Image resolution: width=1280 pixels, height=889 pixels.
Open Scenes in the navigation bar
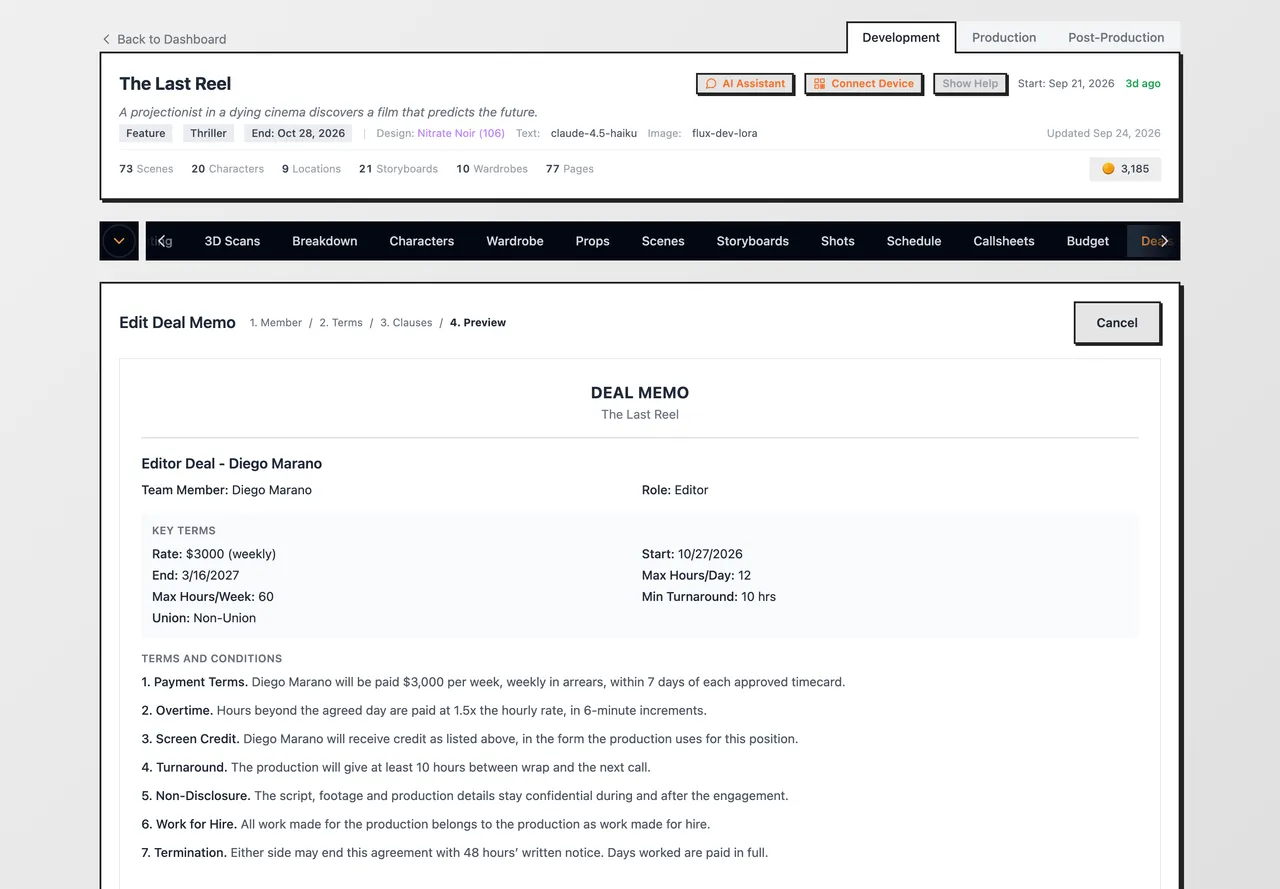click(663, 241)
